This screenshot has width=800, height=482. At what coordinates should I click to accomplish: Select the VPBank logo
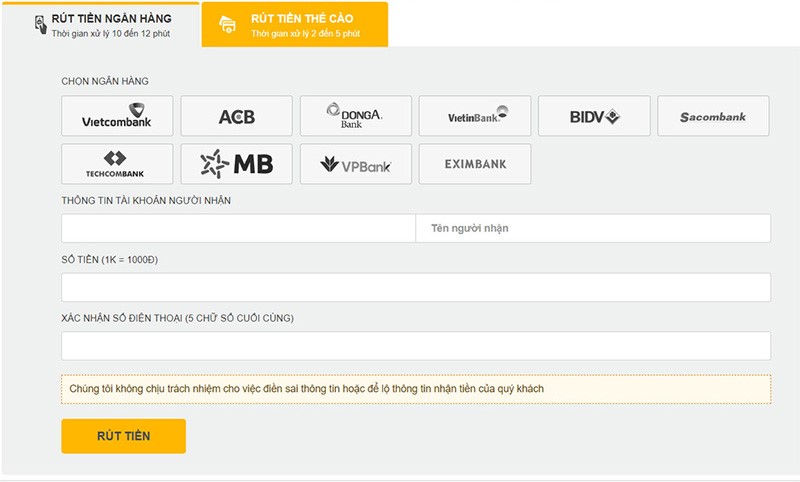click(355, 164)
